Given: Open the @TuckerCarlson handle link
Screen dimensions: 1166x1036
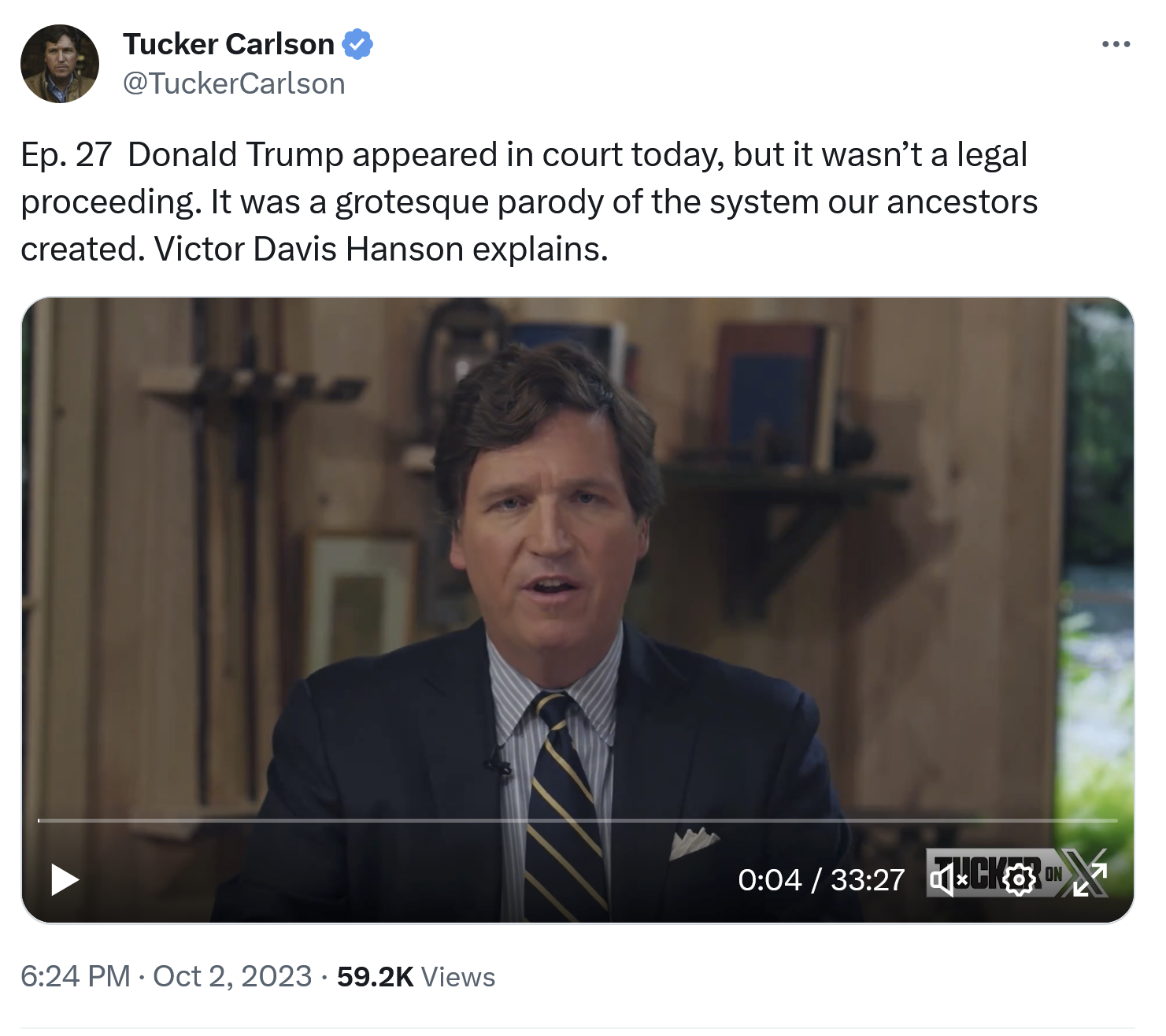Looking at the screenshot, I should click(234, 83).
